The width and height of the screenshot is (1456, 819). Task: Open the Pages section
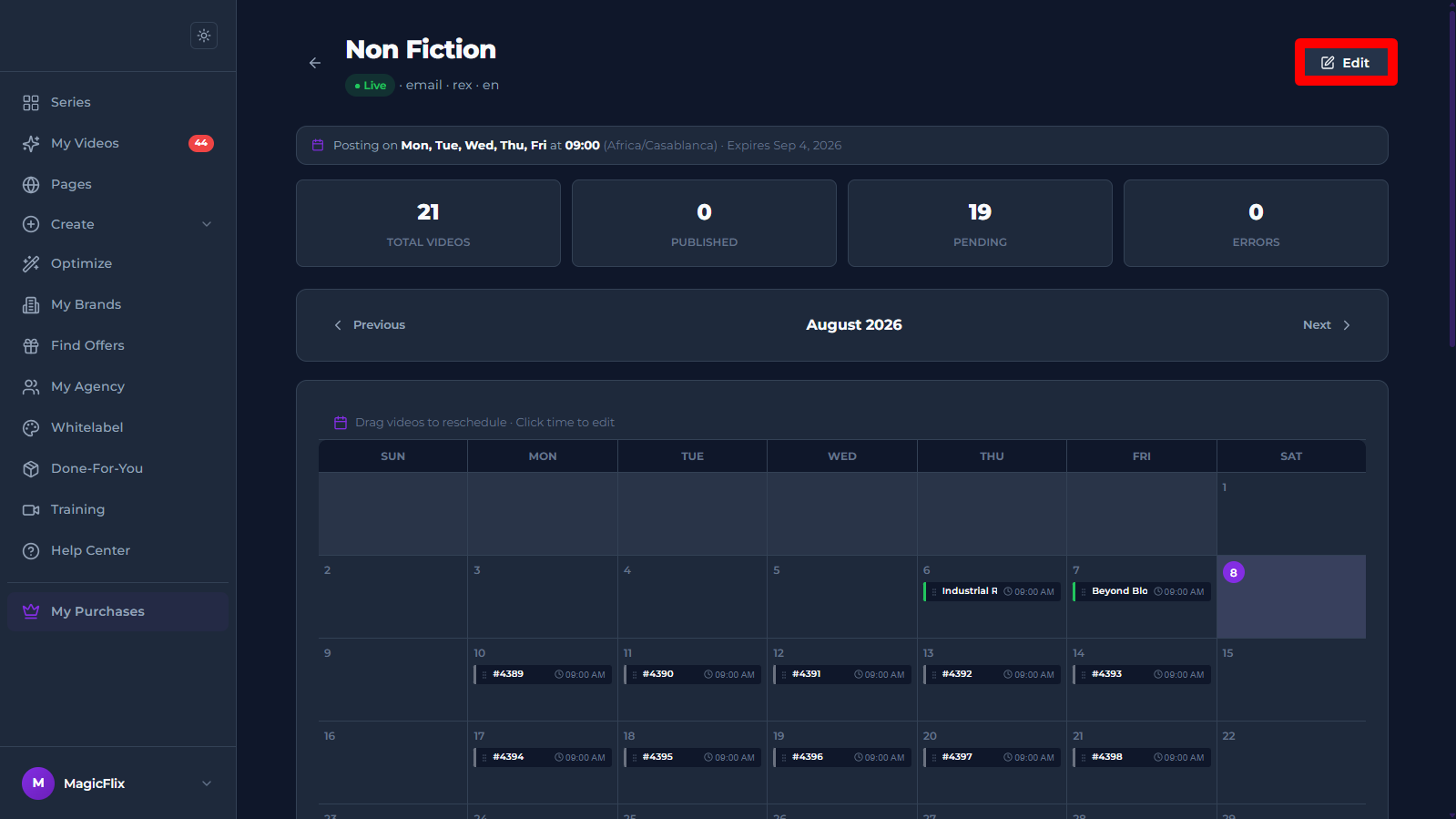117,185
